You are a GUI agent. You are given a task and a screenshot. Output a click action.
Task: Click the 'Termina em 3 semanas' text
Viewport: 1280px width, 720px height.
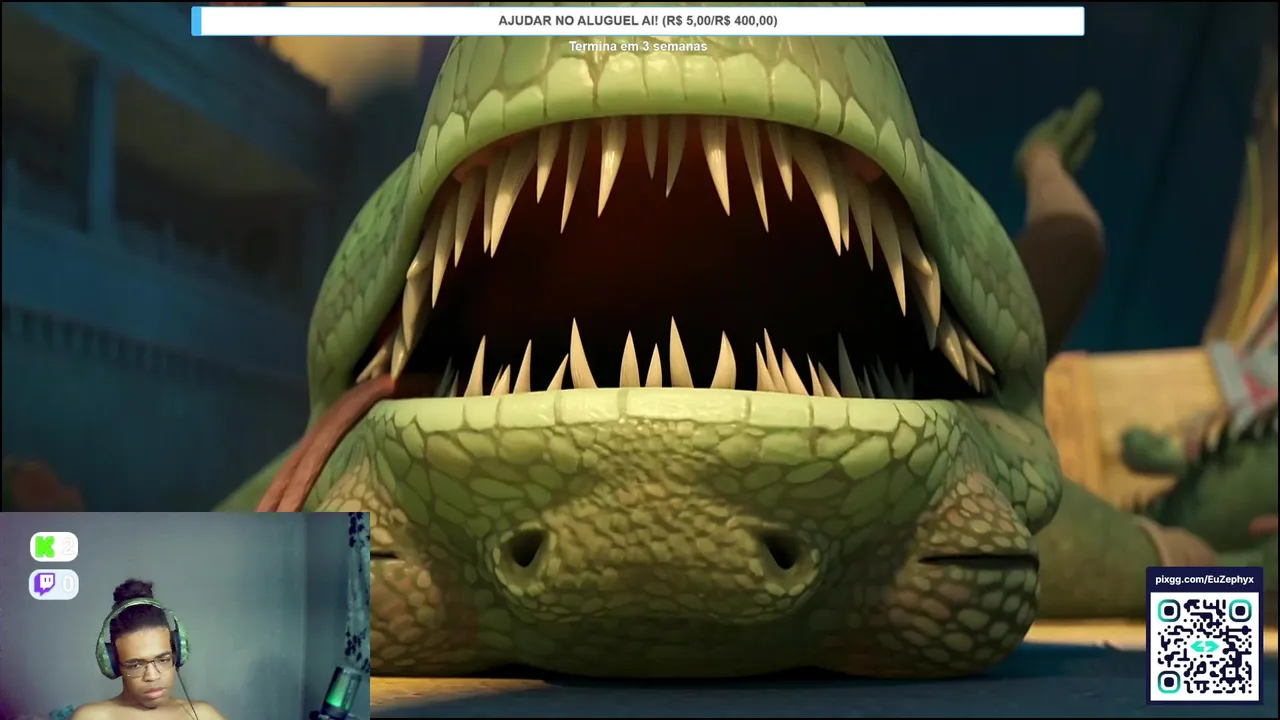pos(638,47)
